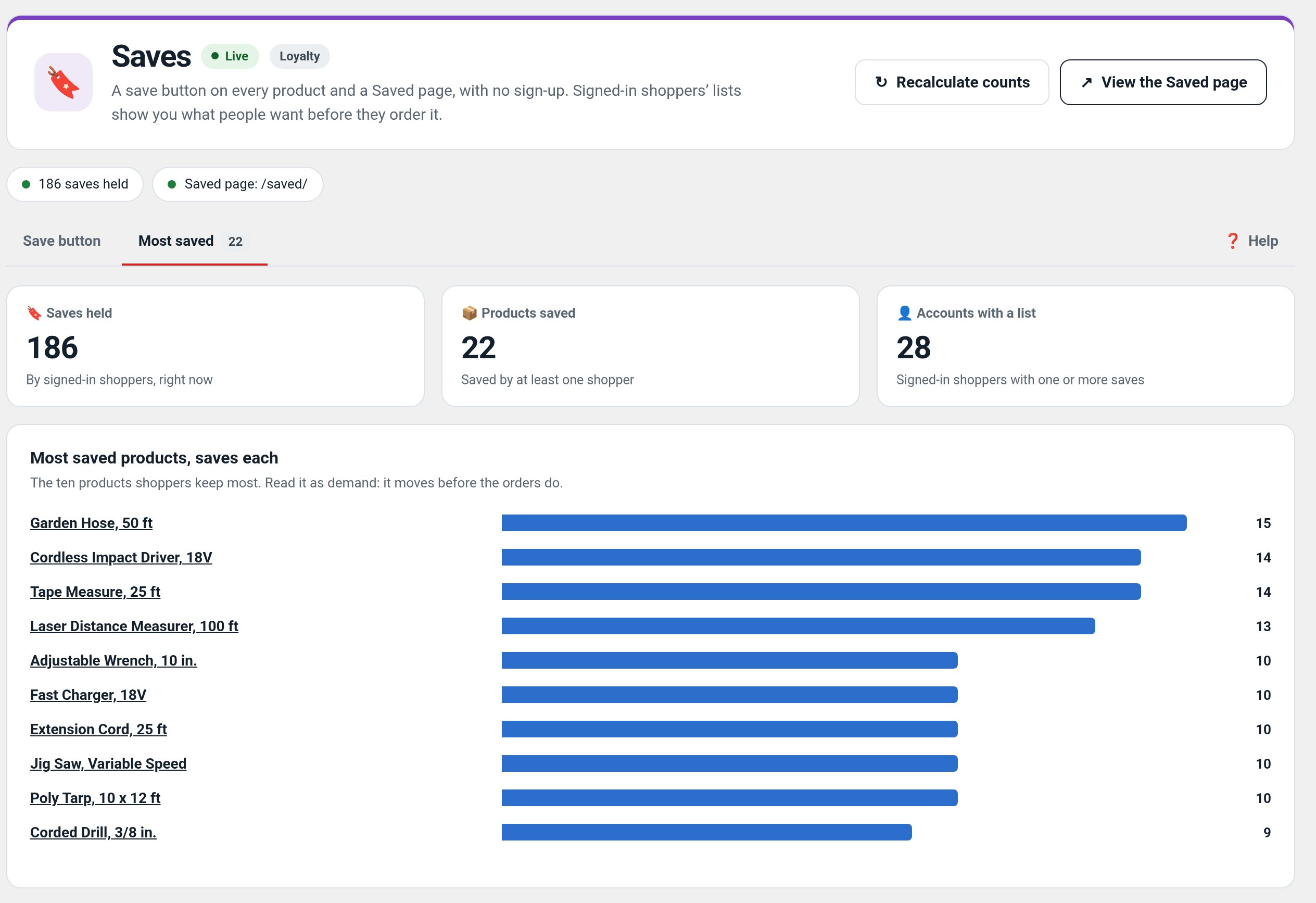Click the 28 value in Accounts card
The width and height of the screenshot is (1316, 903).
click(914, 347)
